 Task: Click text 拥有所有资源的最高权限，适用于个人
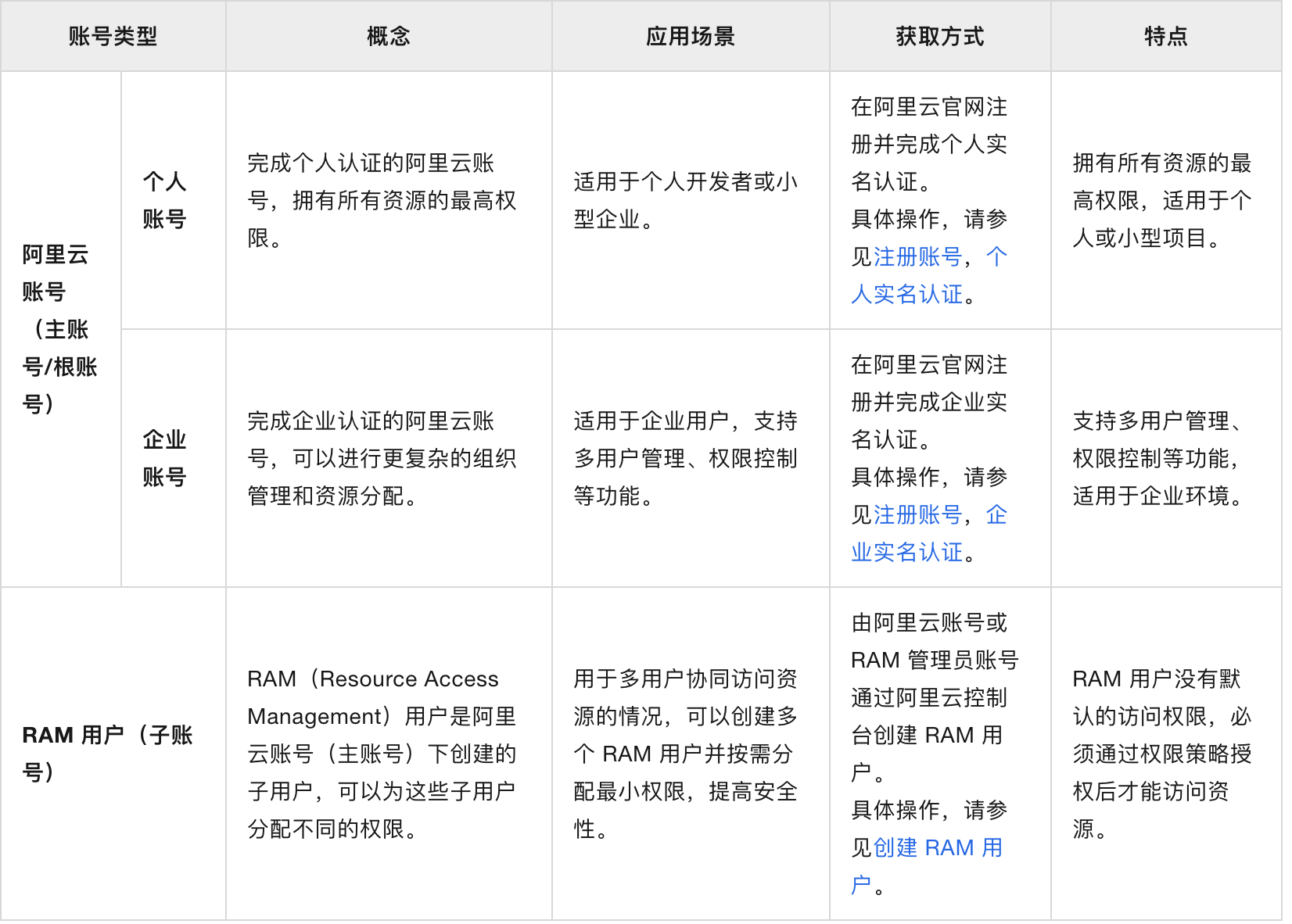point(1162,200)
